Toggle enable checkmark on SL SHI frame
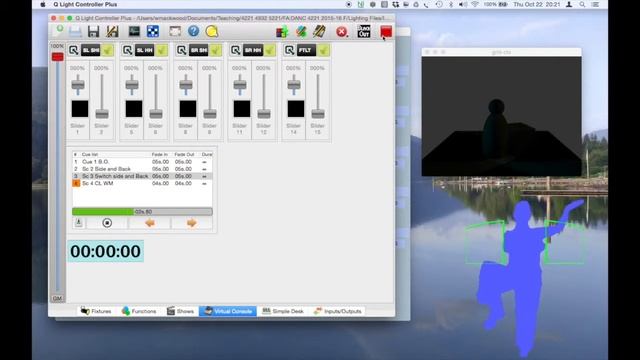 [x=108, y=50]
